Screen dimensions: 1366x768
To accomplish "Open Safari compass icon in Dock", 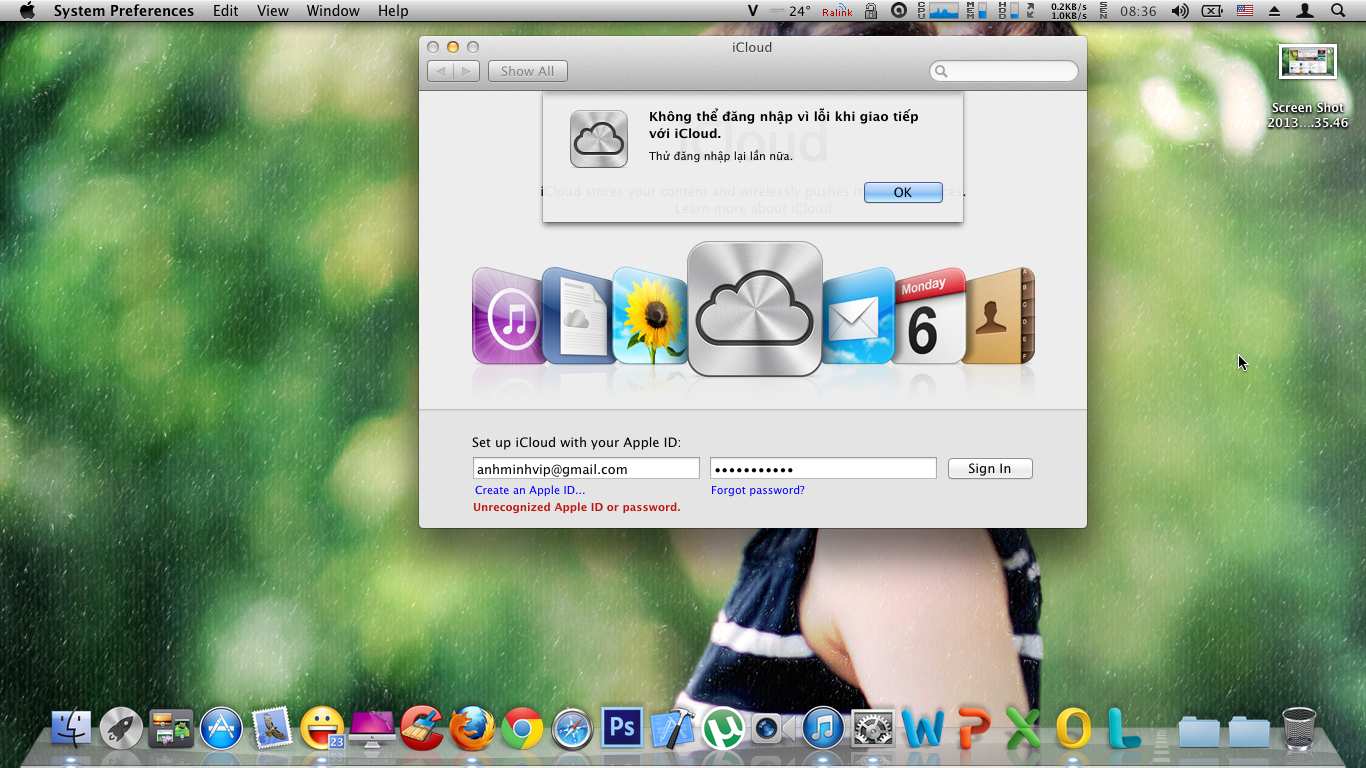I will click(x=573, y=729).
